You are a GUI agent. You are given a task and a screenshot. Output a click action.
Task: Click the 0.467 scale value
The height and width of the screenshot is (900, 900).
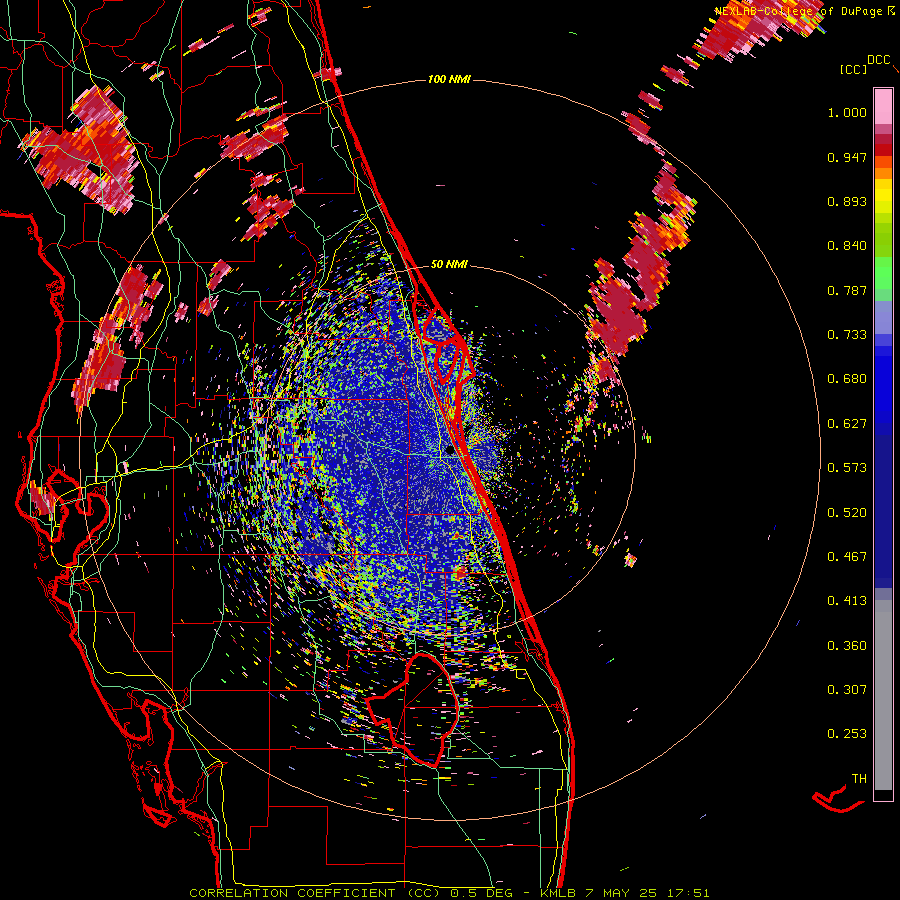pos(847,557)
